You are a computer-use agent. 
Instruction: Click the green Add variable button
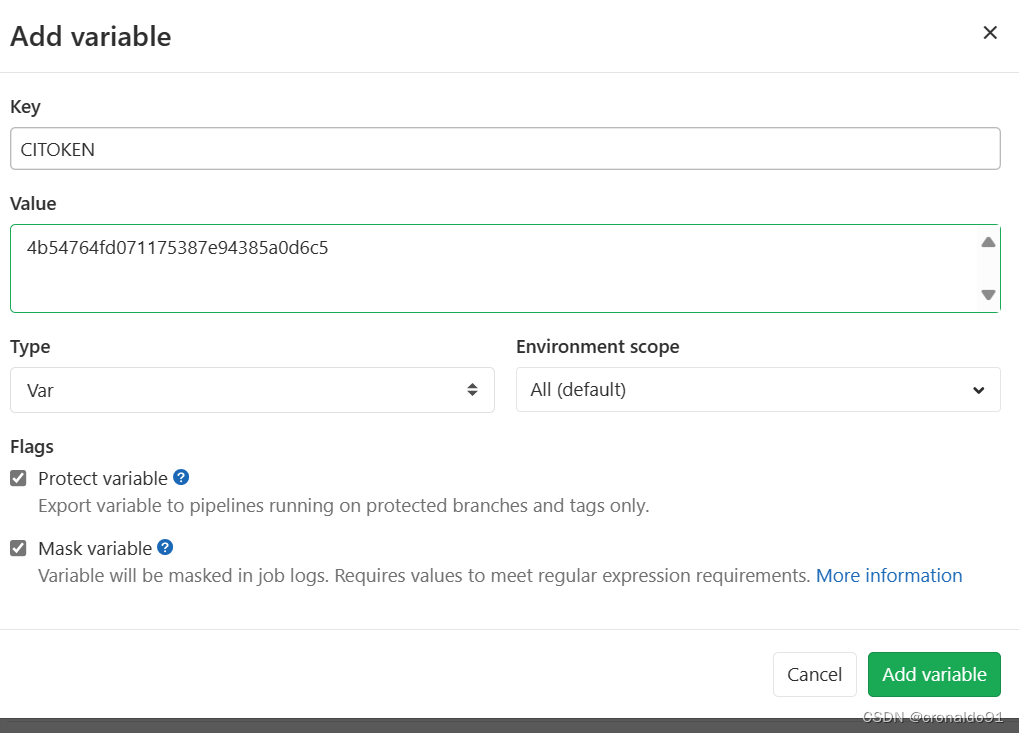tap(934, 674)
